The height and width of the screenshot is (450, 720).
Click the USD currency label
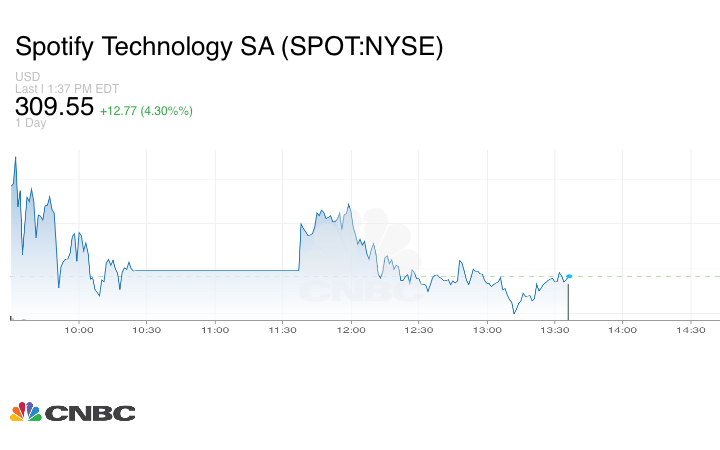click(x=28, y=77)
